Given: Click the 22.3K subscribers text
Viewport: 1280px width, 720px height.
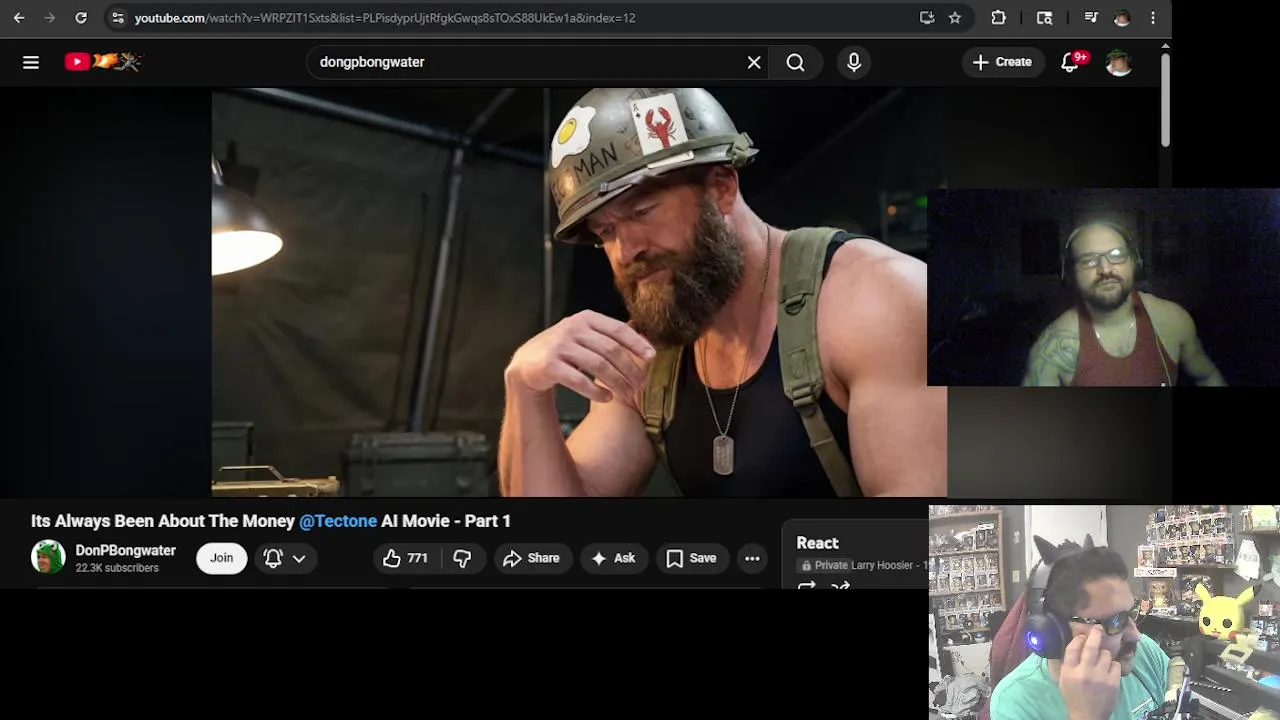Looking at the screenshot, I should tap(117, 568).
